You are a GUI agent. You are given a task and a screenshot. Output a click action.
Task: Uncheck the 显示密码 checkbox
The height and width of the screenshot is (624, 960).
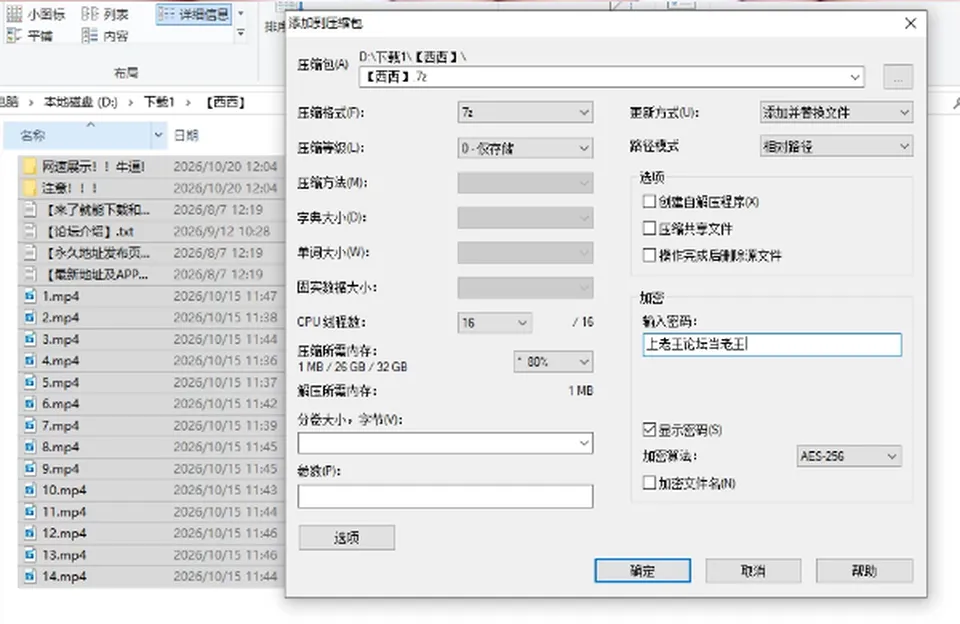tap(649, 429)
